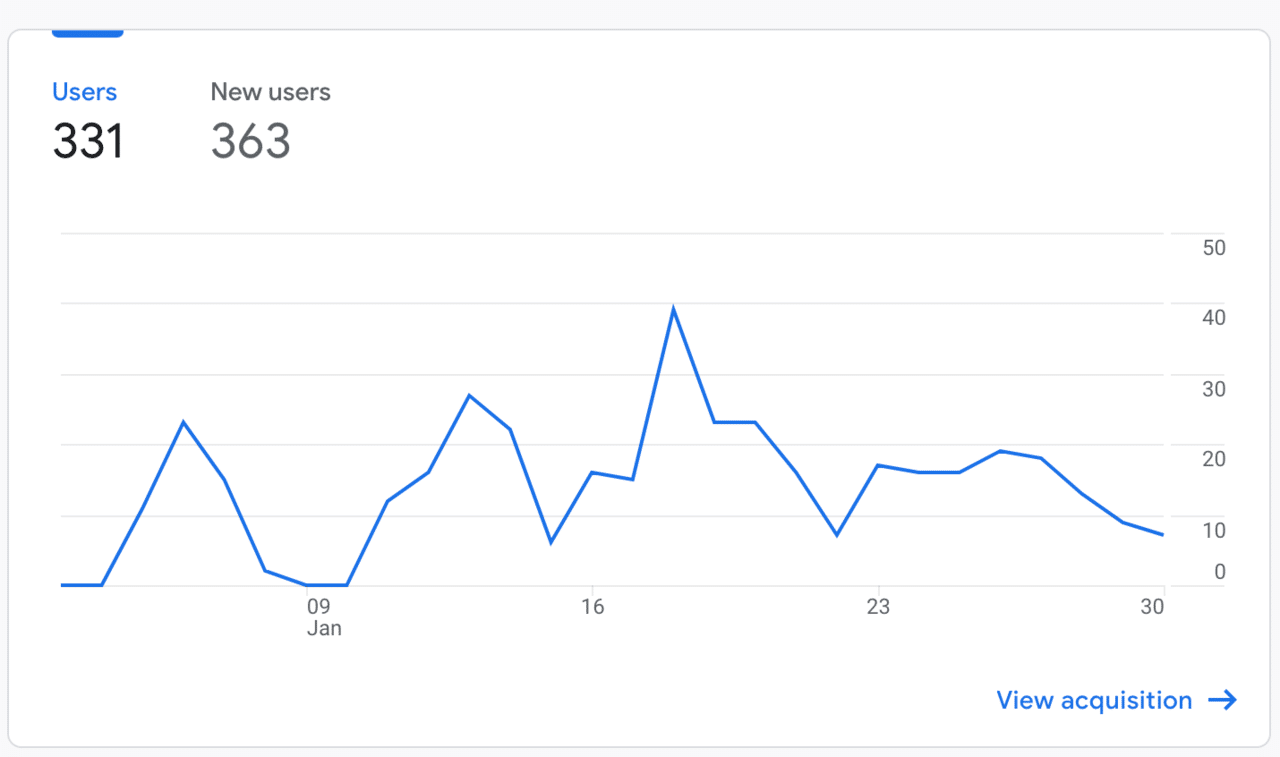
Task: Click the 16 date label on x-axis
Action: (x=592, y=607)
